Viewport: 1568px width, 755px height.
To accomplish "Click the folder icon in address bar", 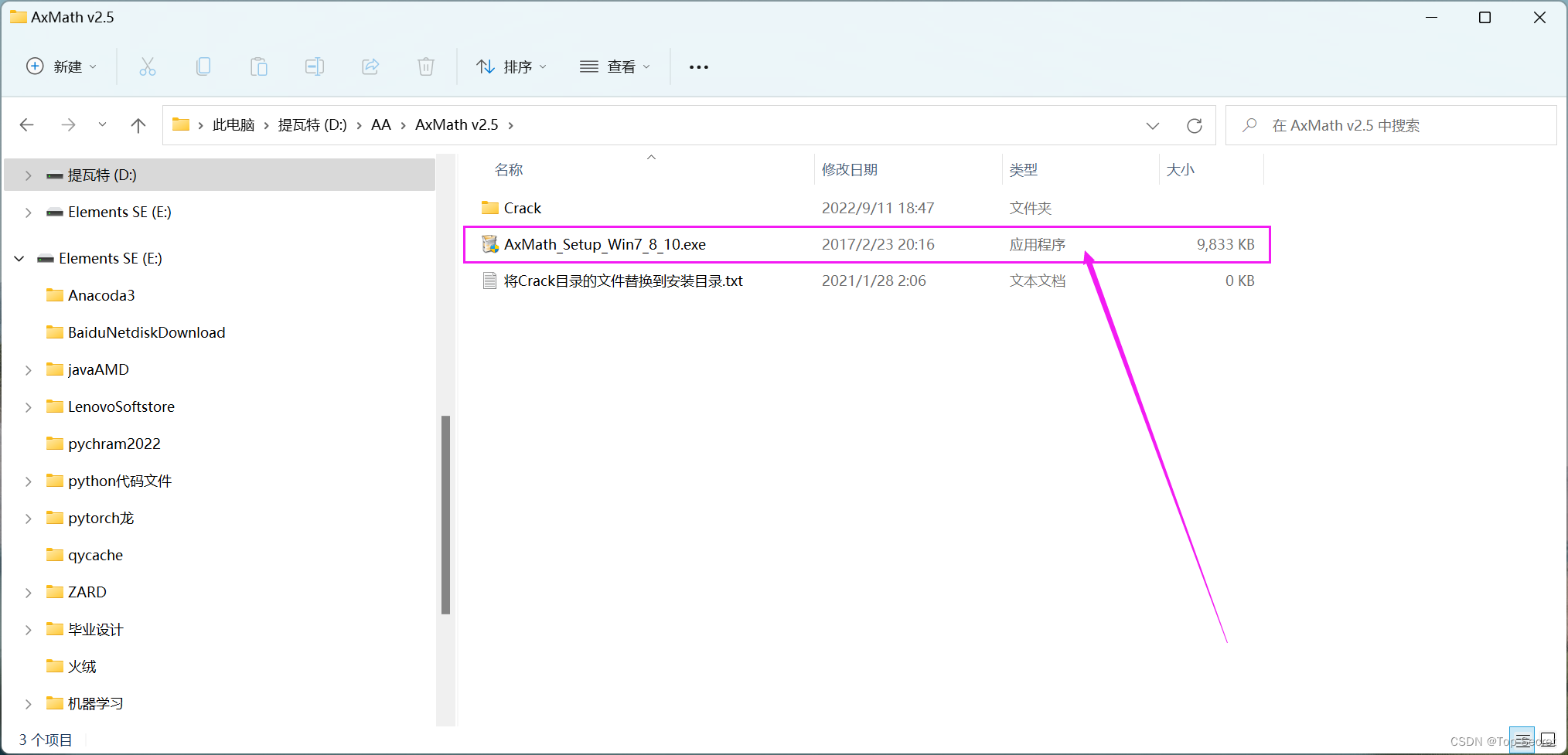I will [x=181, y=124].
